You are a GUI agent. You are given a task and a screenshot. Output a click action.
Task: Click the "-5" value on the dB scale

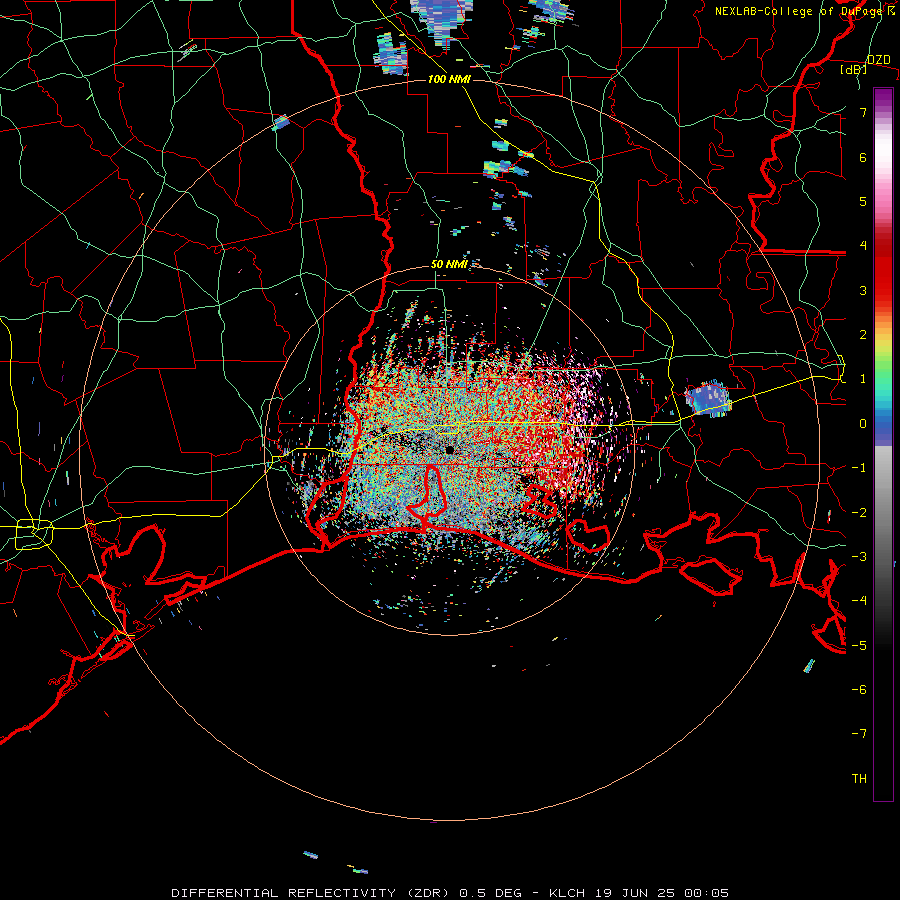pos(859,646)
